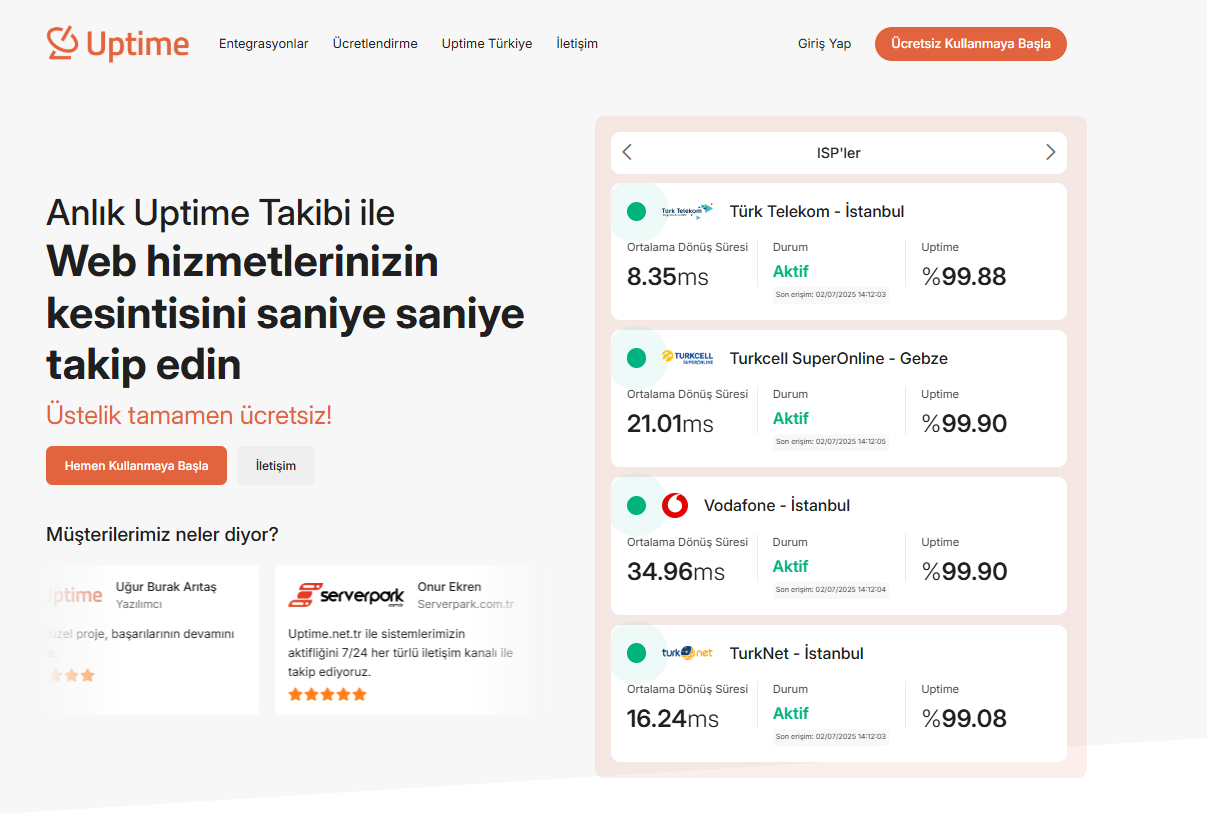The image size is (1207, 822).
Task: Click the TurkNet logo
Action: tap(687, 653)
